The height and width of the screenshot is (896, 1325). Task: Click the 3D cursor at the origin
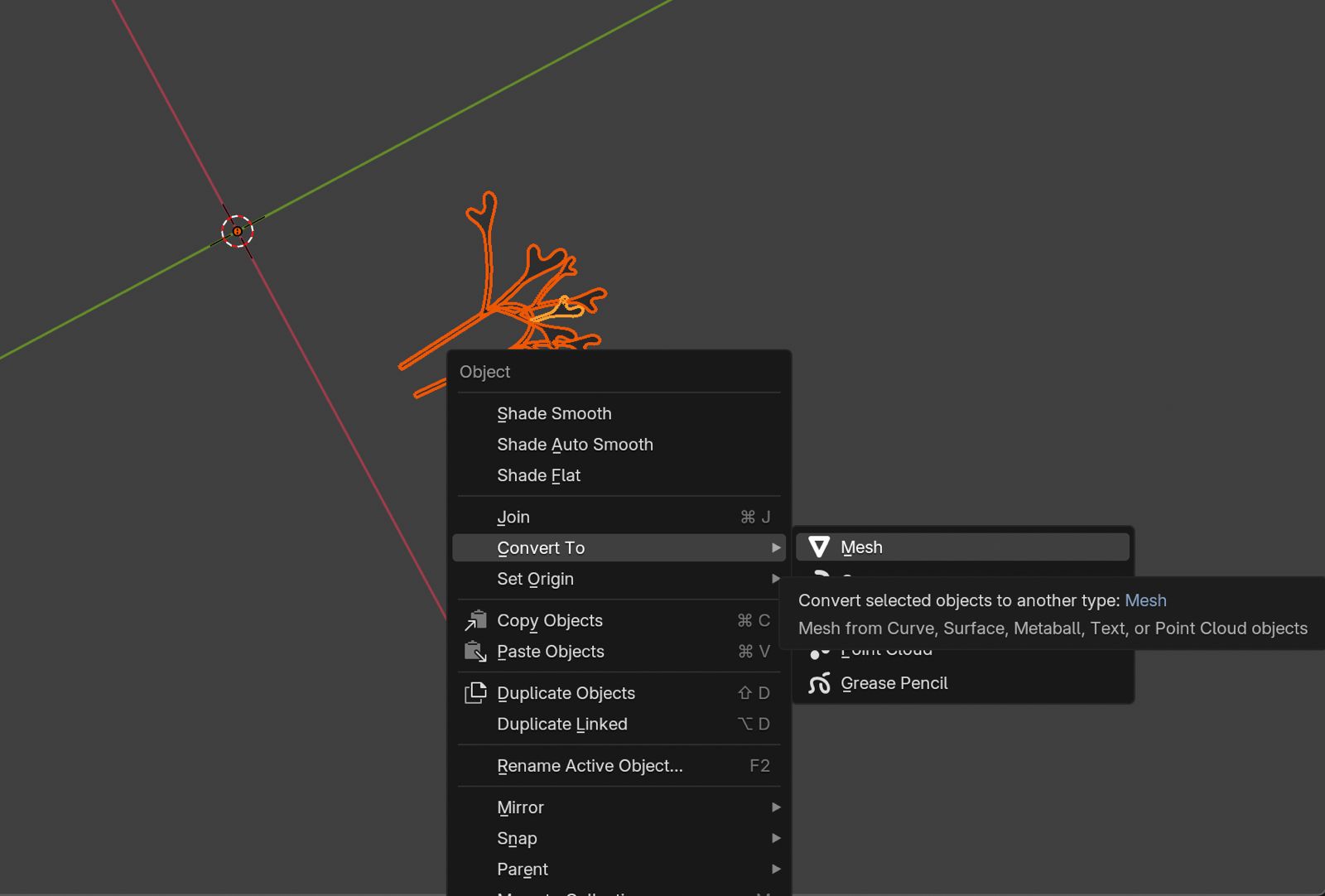238,231
